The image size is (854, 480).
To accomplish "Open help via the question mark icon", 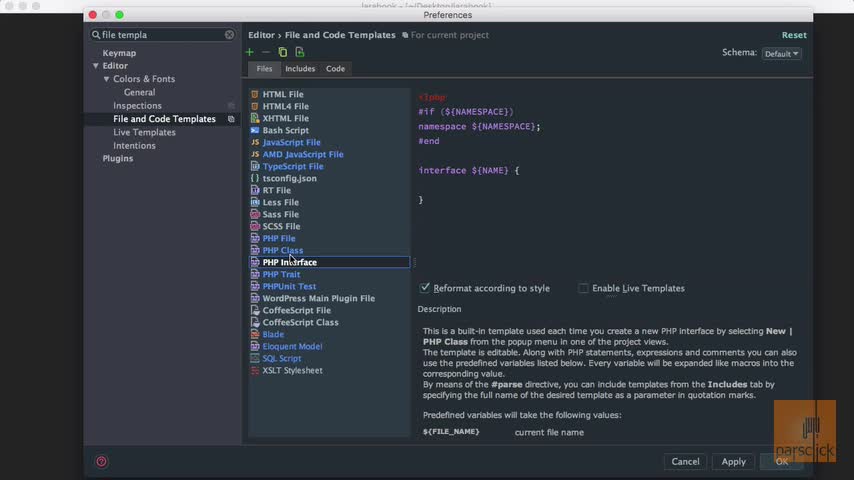I will (x=101, y=461).
